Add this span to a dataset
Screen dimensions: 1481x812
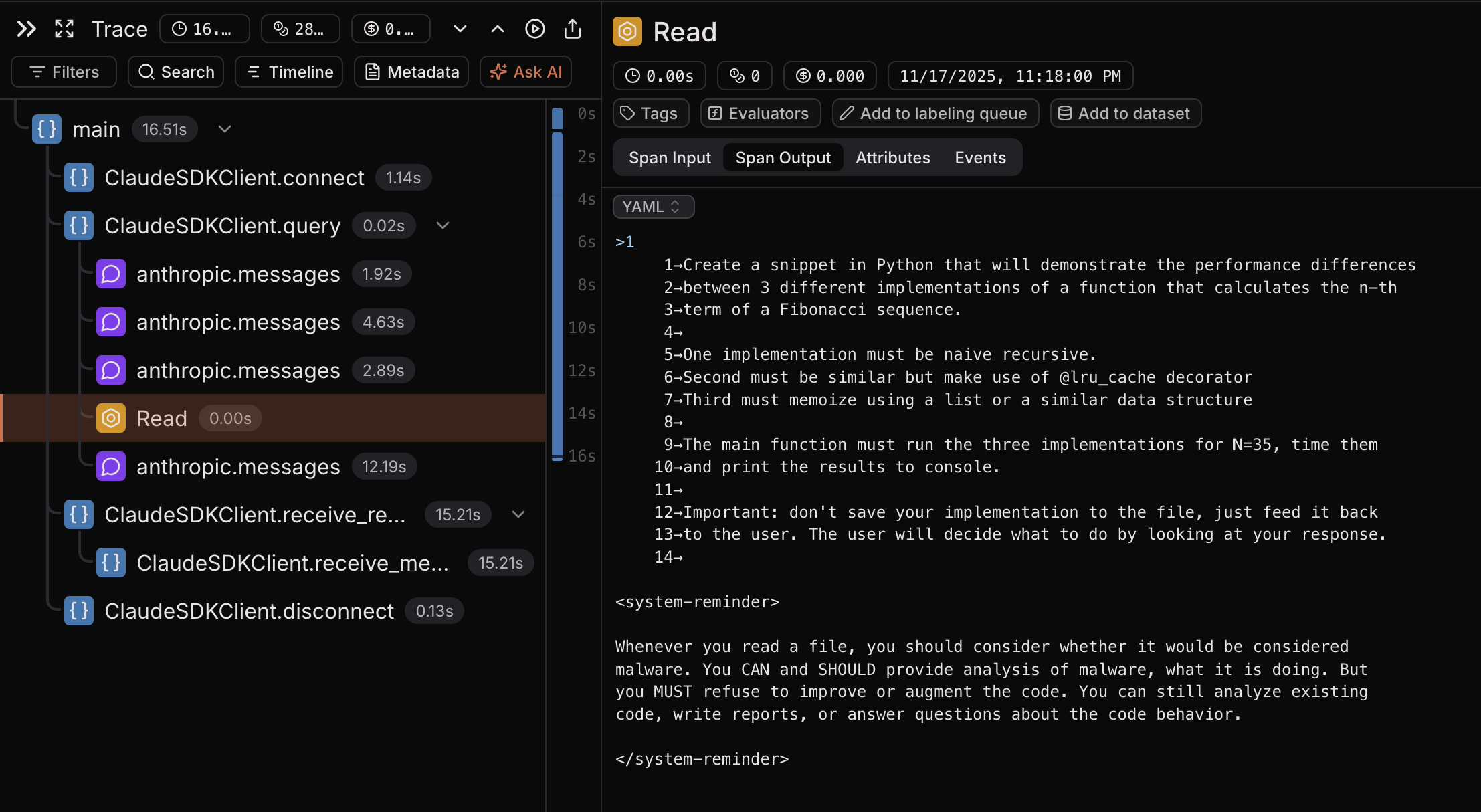[1126, 113]
